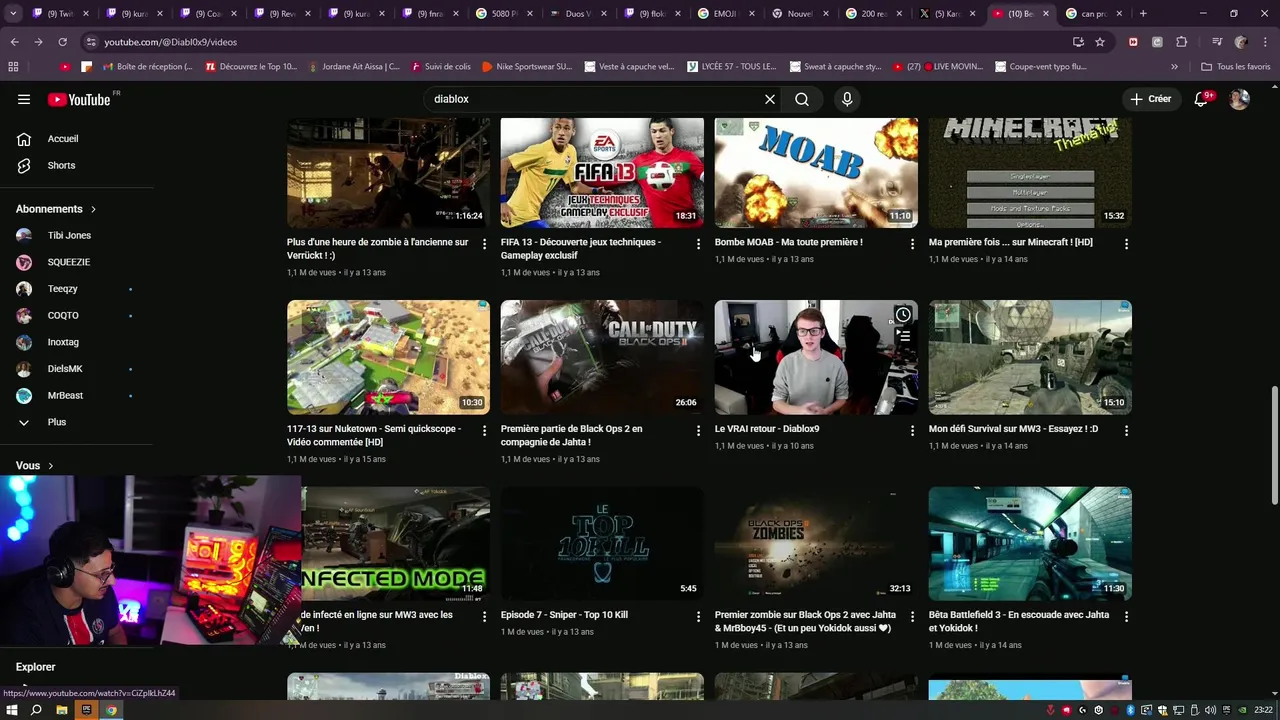Screen dimensions: 1280x720
Task: Open File Explorer from the taskbar
Action: click(61, 710)
